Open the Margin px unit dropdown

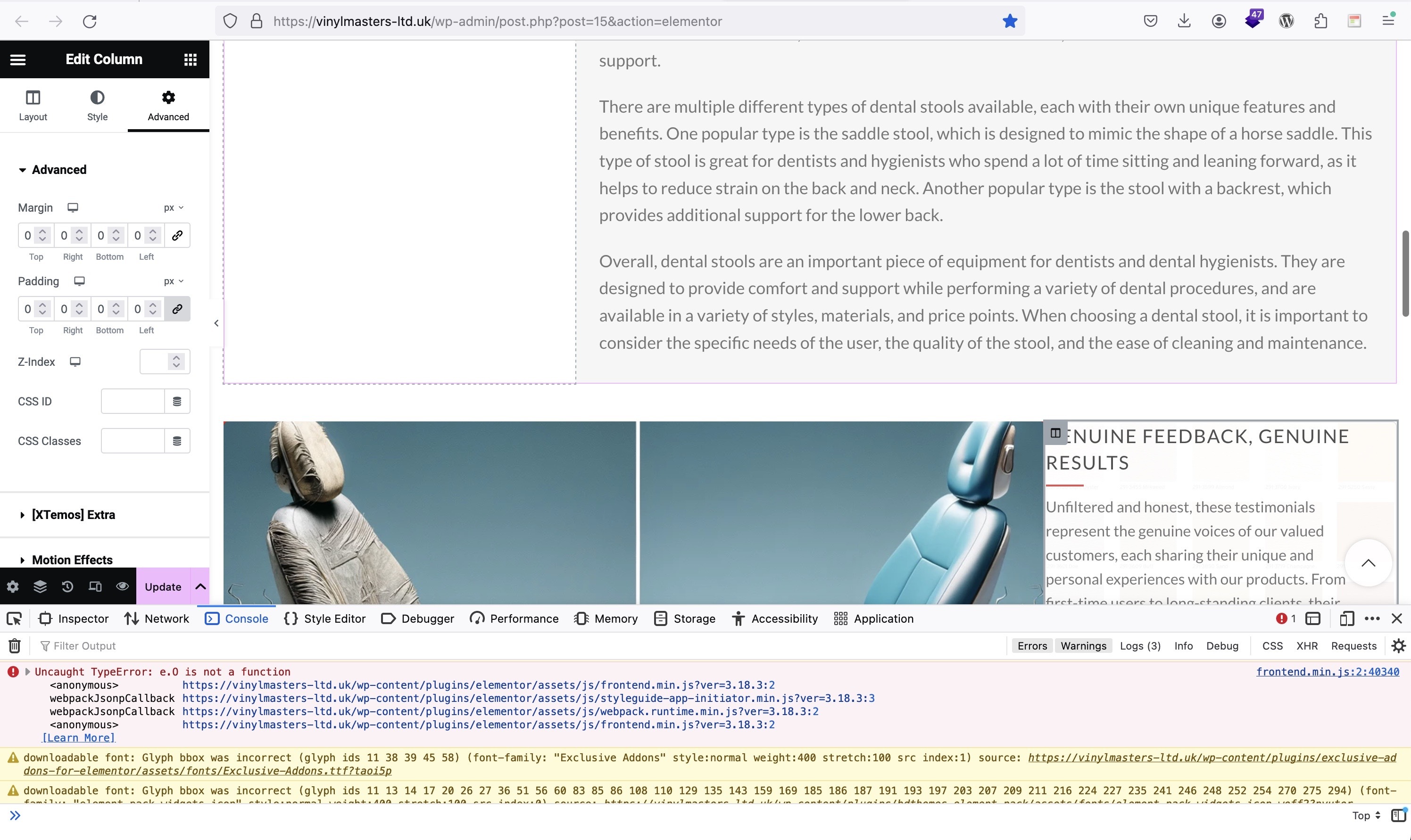[173, 208]
